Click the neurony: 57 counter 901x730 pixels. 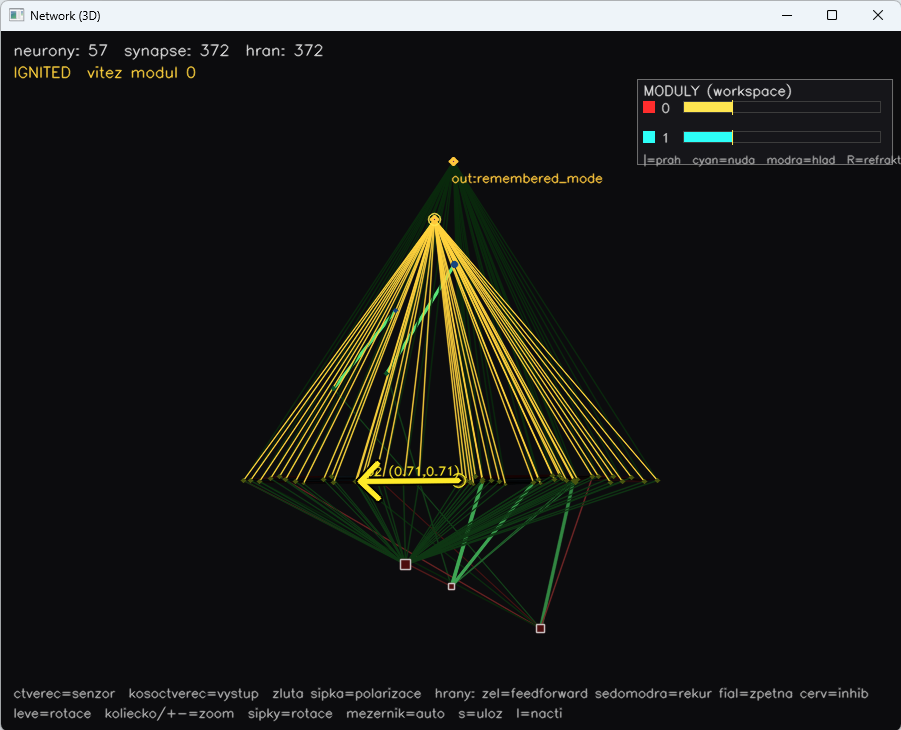(60, 51)
